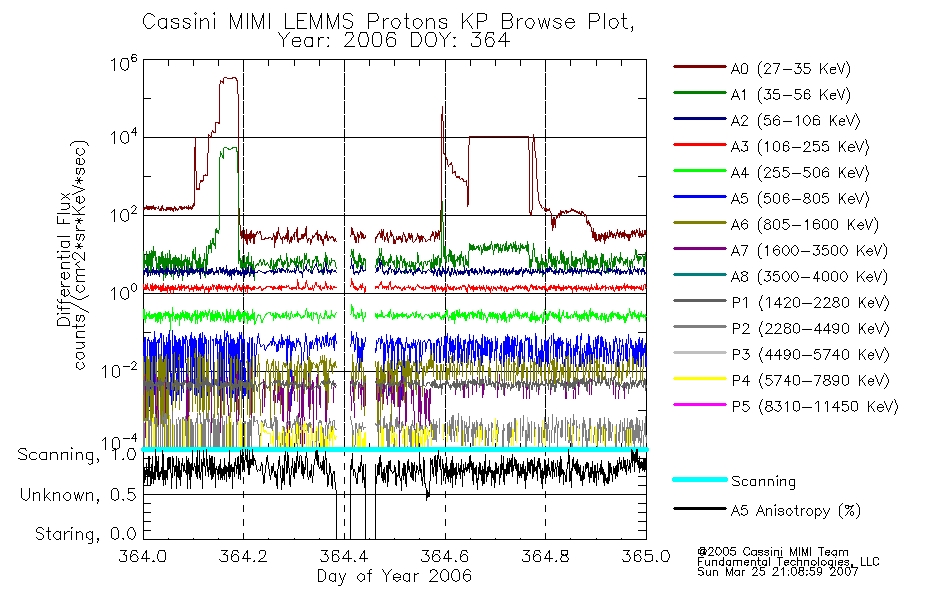Select the A7 (1600-3500 KeV) legend label
950x600 pixels.
pyautogui.click(x=809, y=251)
